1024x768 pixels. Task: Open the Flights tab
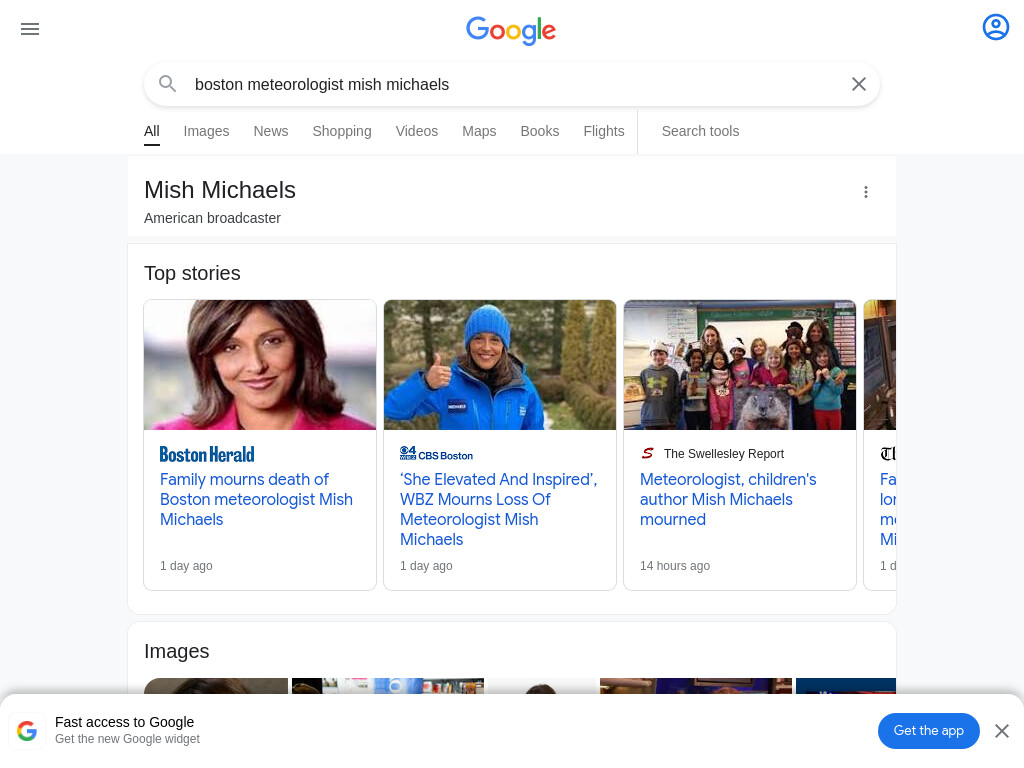pyautogui.click(x=603, y=131)
